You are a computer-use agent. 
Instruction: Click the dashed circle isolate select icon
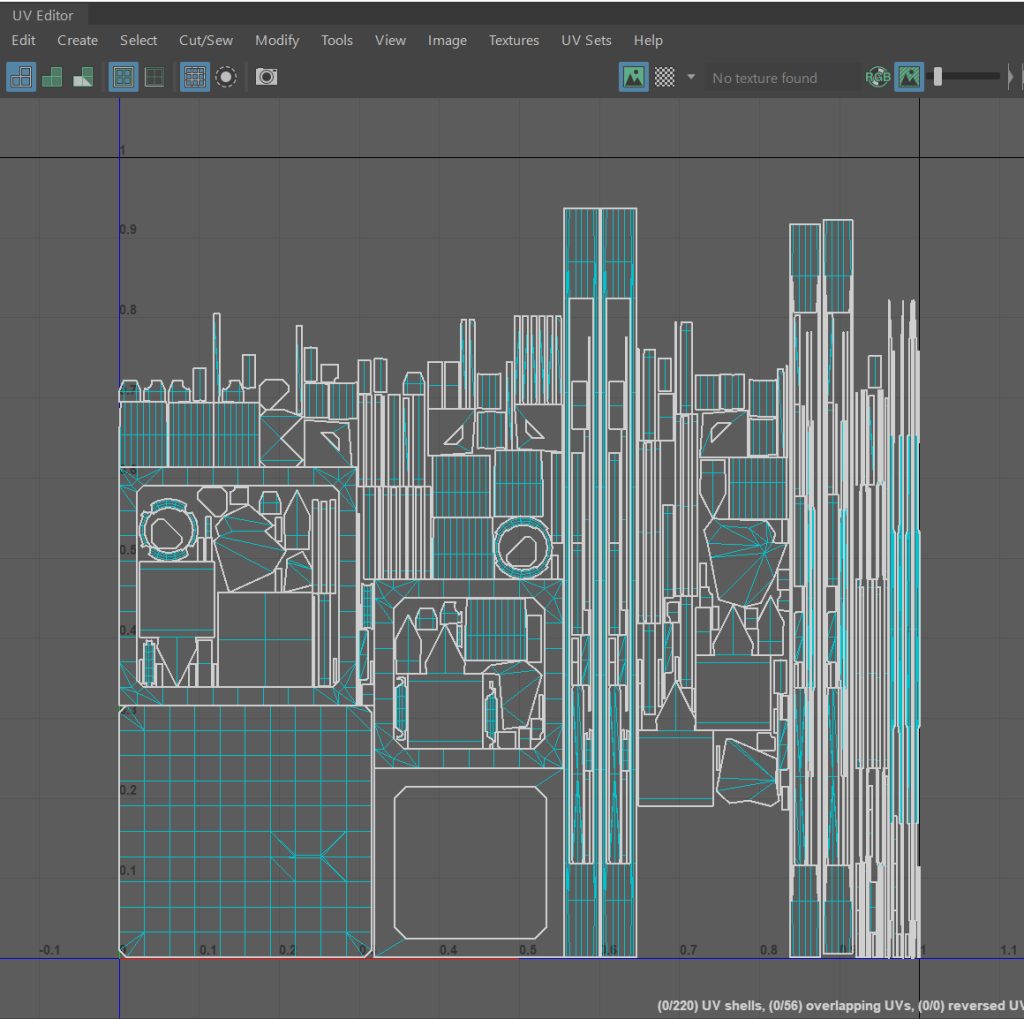pyautogui.click(x=226, y=77)
